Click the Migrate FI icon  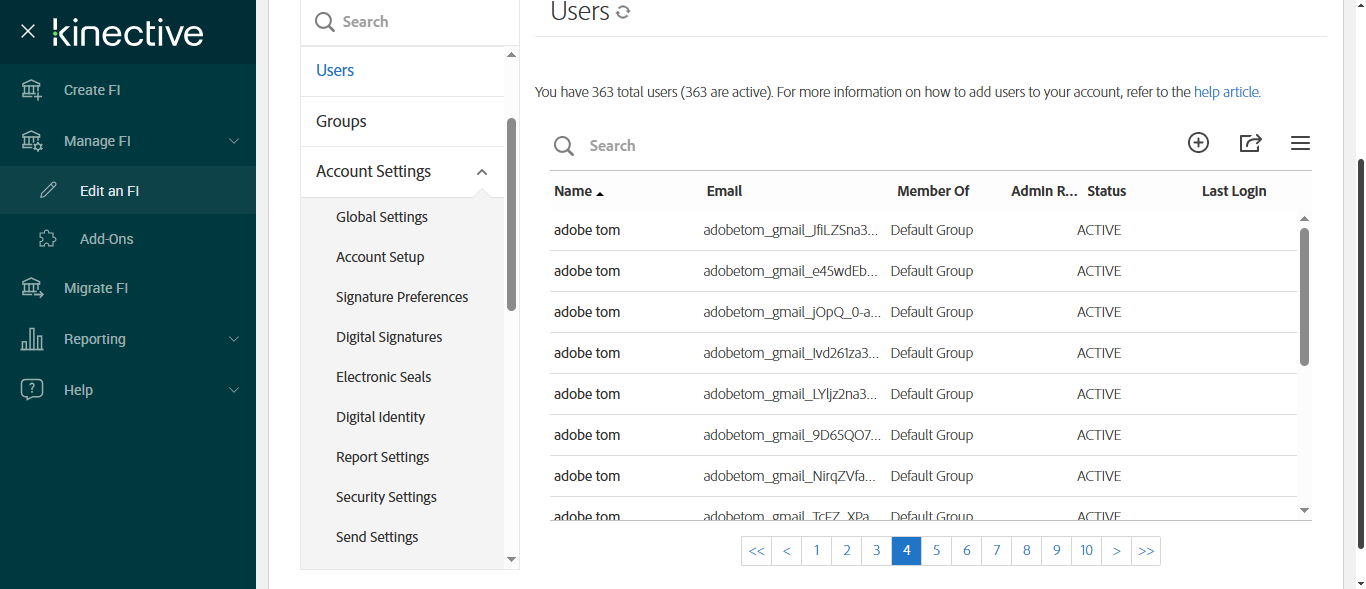click(x=32, y=288)
